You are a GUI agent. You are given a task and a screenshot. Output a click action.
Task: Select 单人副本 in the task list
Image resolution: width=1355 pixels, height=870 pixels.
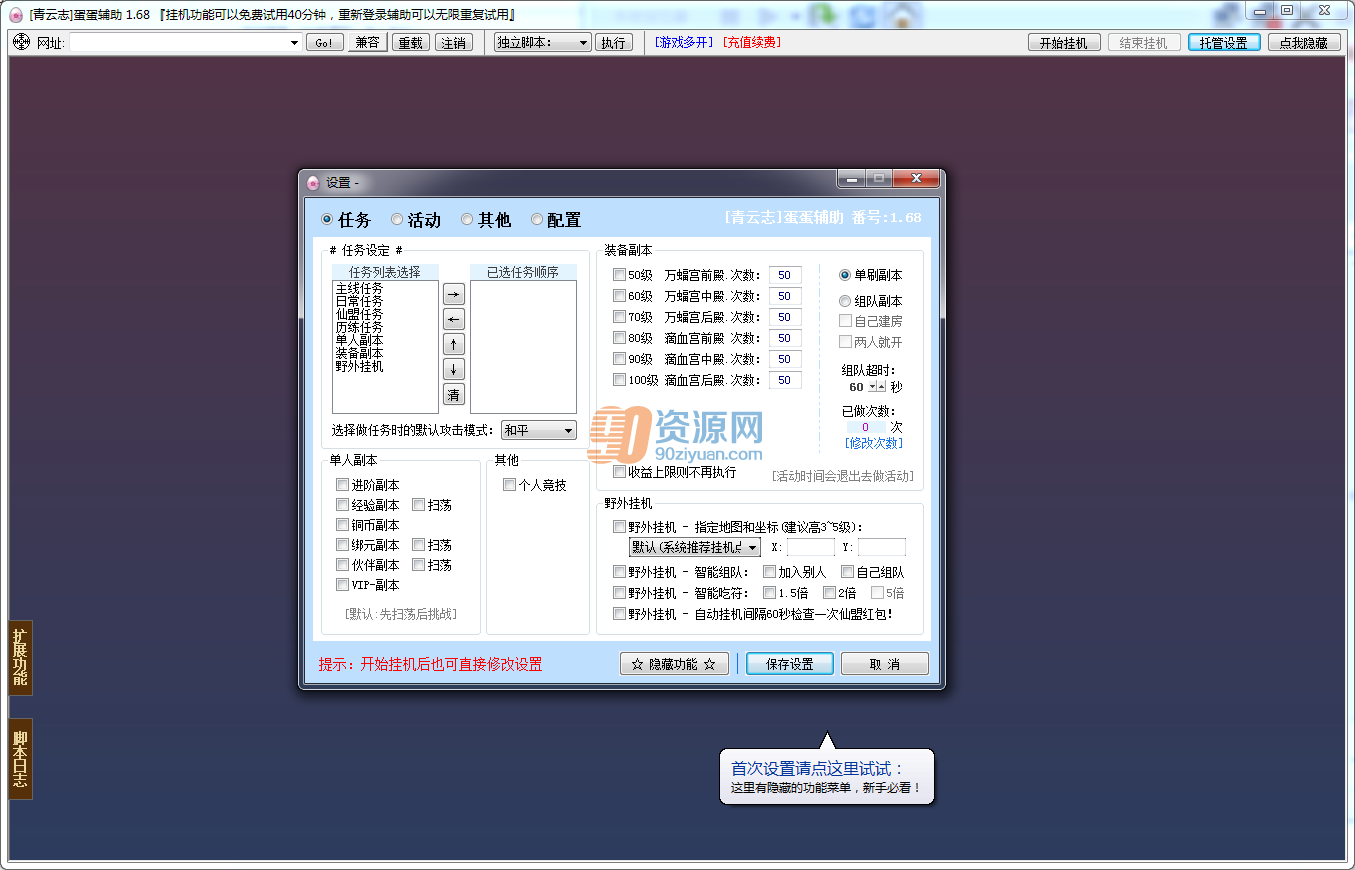coord(359,340)
